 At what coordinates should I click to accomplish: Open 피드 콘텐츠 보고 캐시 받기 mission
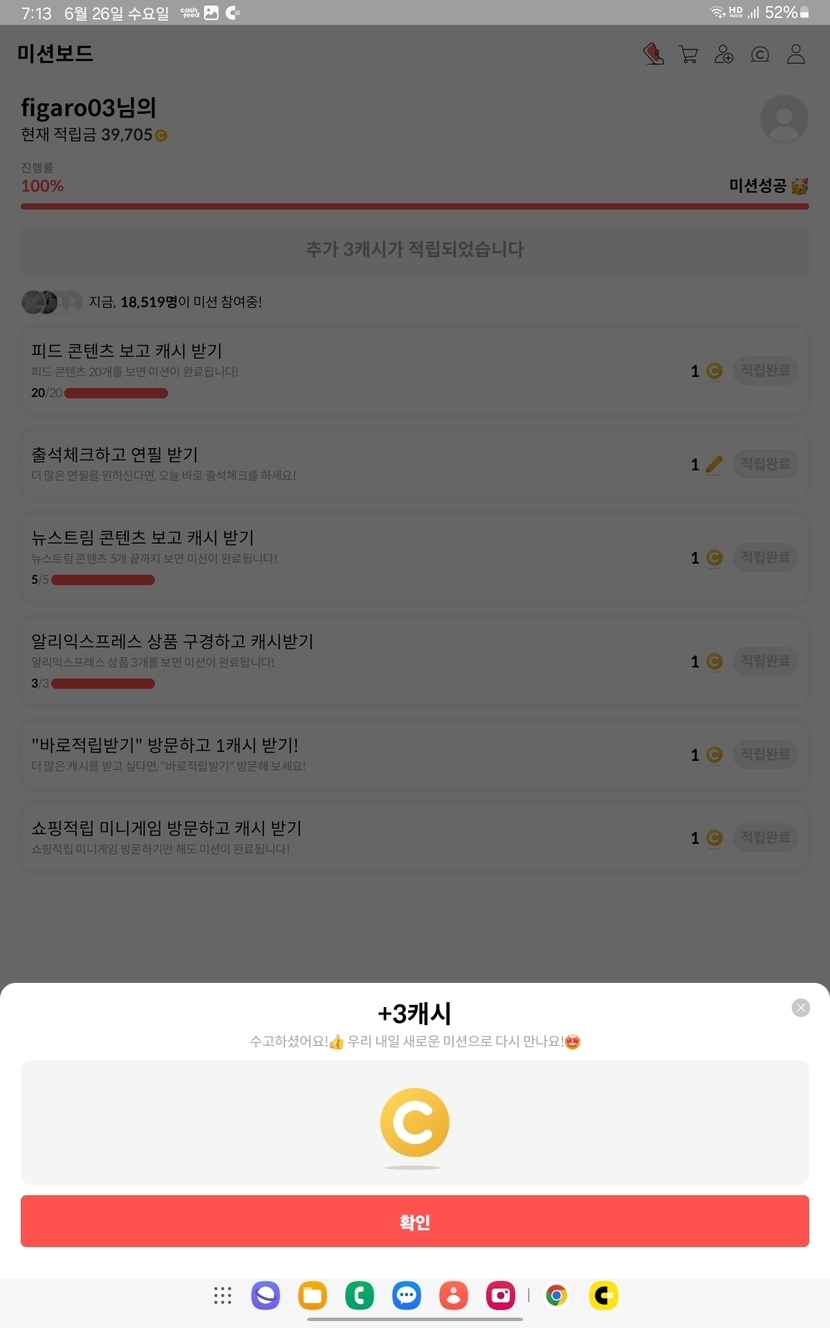(x=414, y=370)
